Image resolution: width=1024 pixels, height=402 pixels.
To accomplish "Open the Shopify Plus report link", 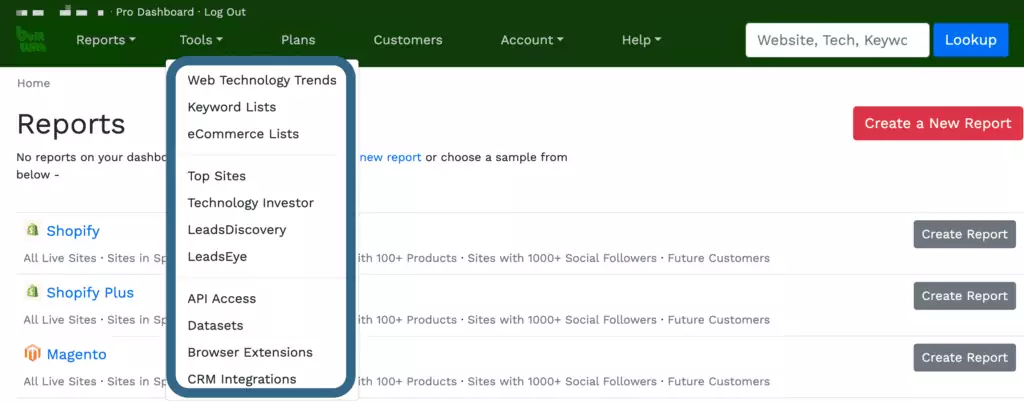I will [x=90, y=292].
